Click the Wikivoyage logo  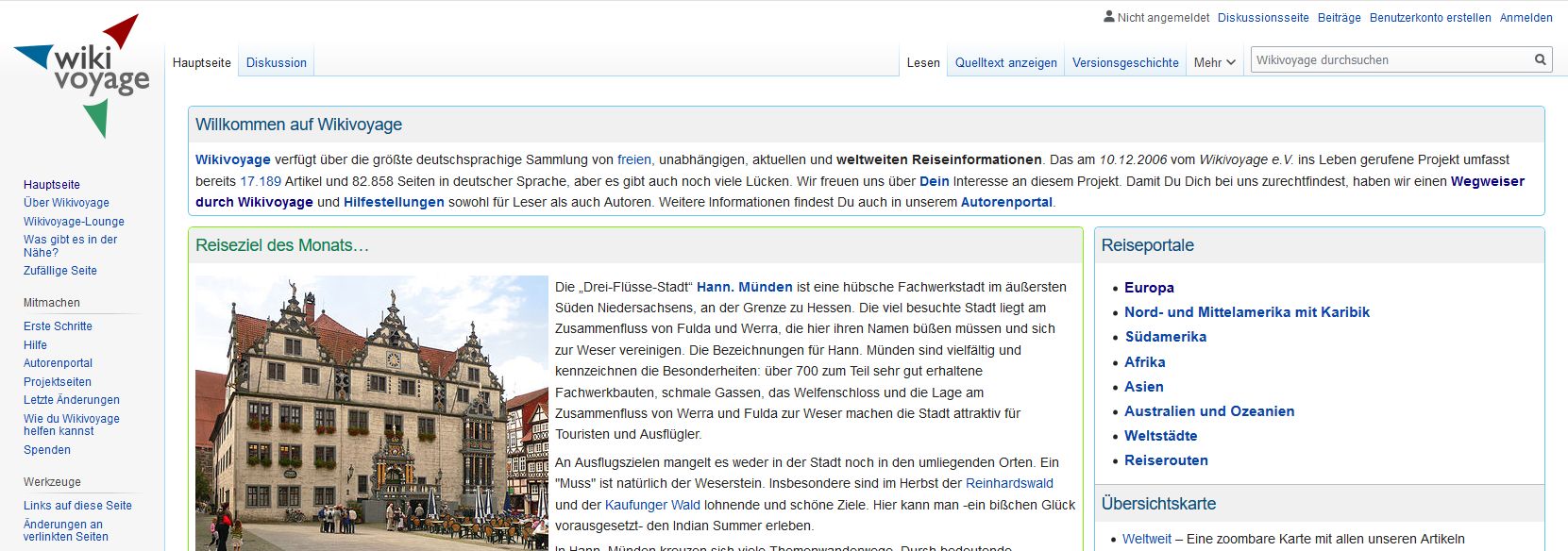tap(82, 76)
